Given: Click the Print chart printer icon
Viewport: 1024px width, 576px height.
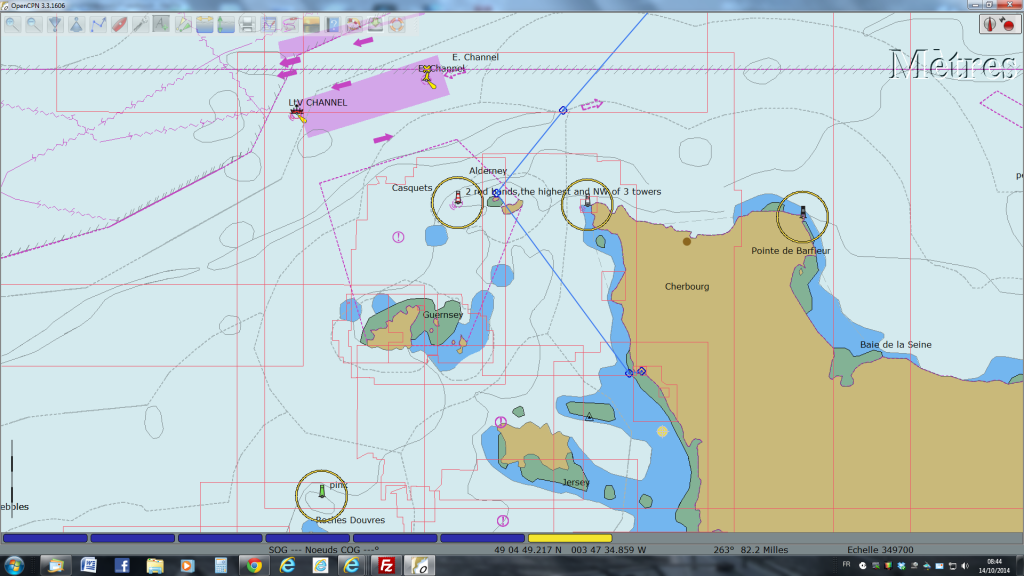Looking at the screenshot, I should tap(247, 25).
